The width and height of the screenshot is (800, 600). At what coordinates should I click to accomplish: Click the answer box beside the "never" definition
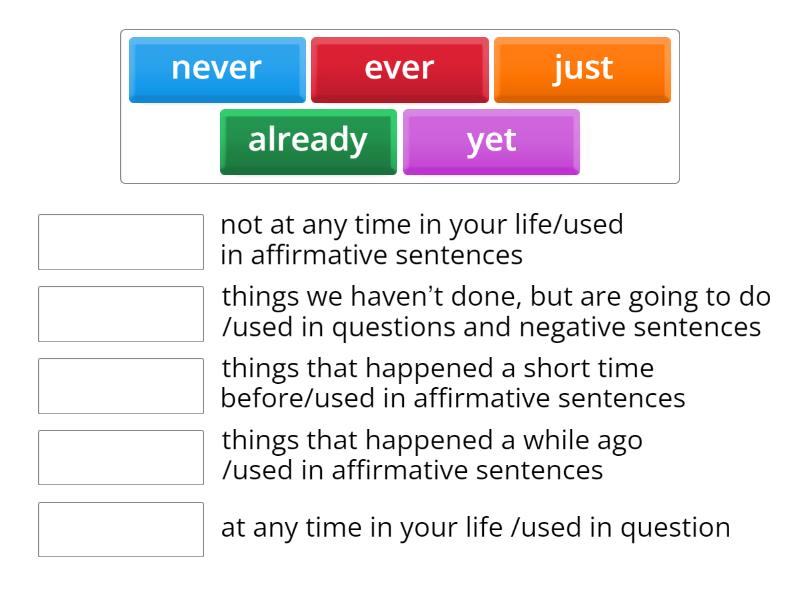click(x=120, y=241)
